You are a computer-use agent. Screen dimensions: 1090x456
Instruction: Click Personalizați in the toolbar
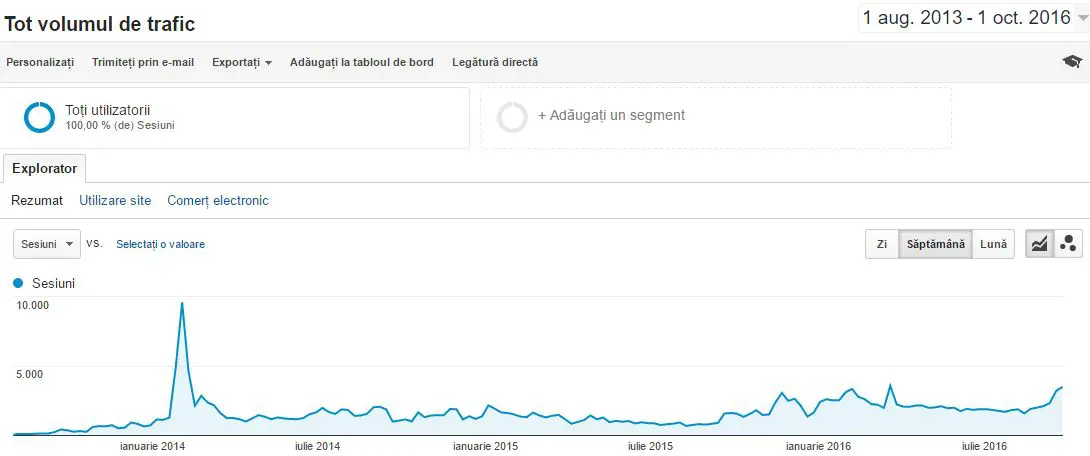(40, 62)
